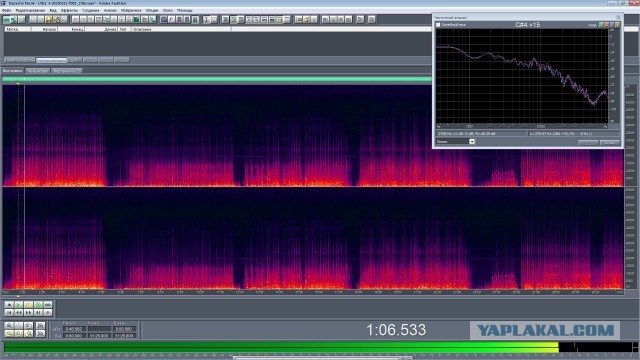This screenshot has width=640, height=360.
Task: Close the frequency analysis window
Action: point(618,18)
